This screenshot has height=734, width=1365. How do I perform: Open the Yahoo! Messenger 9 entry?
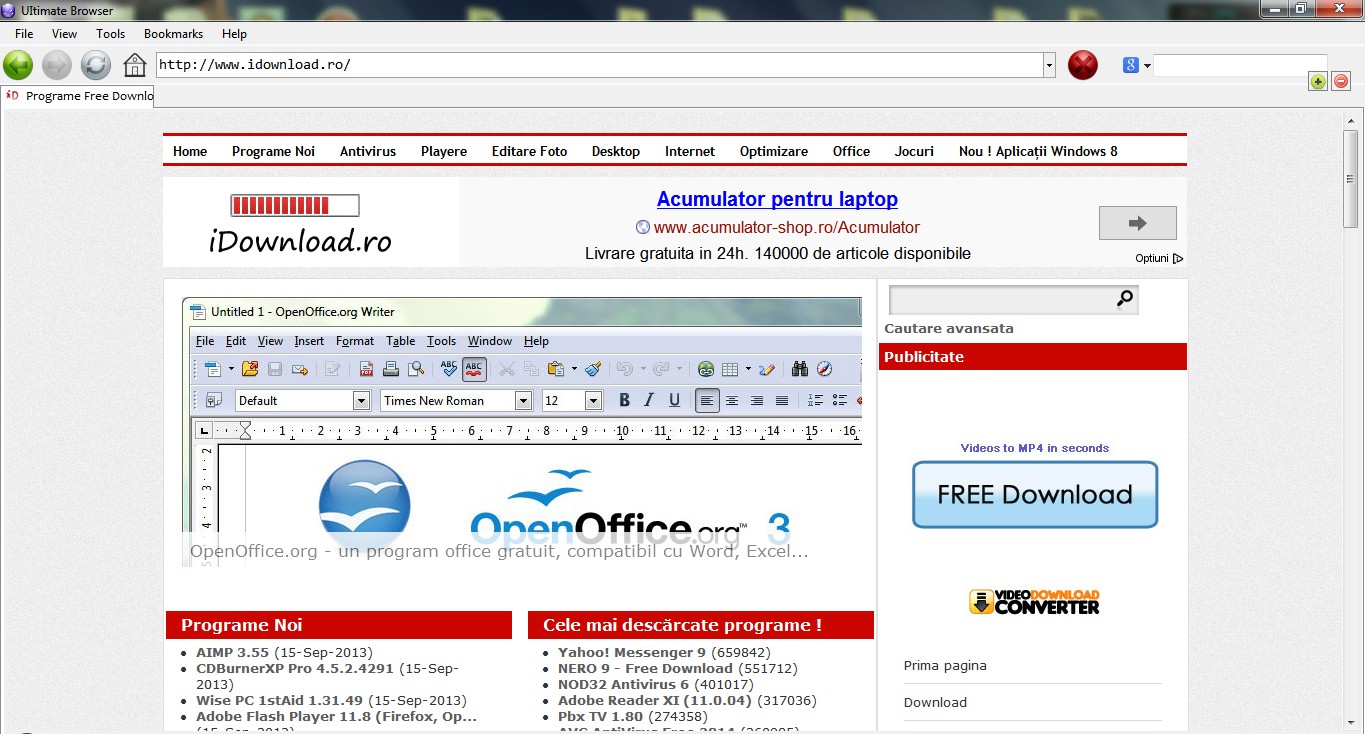pyautogui.click(x=632, y=652)
